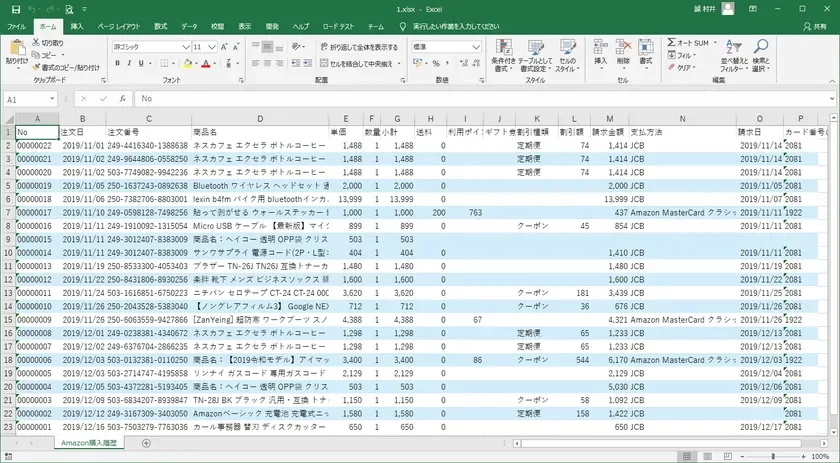Add new sheet with plus button
Screen dimensions: 840x463
[146, 443]
